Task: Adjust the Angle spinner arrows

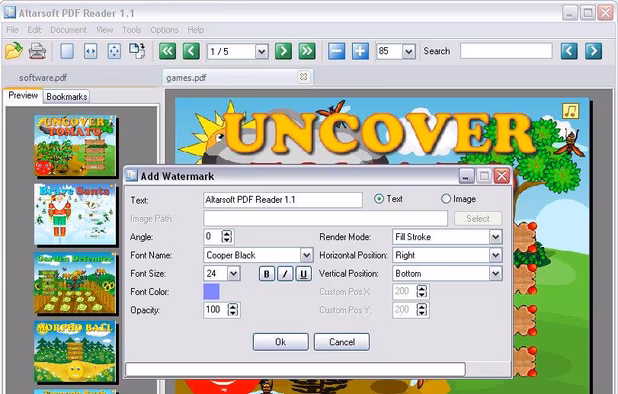Action: click(x=227, y=237)
